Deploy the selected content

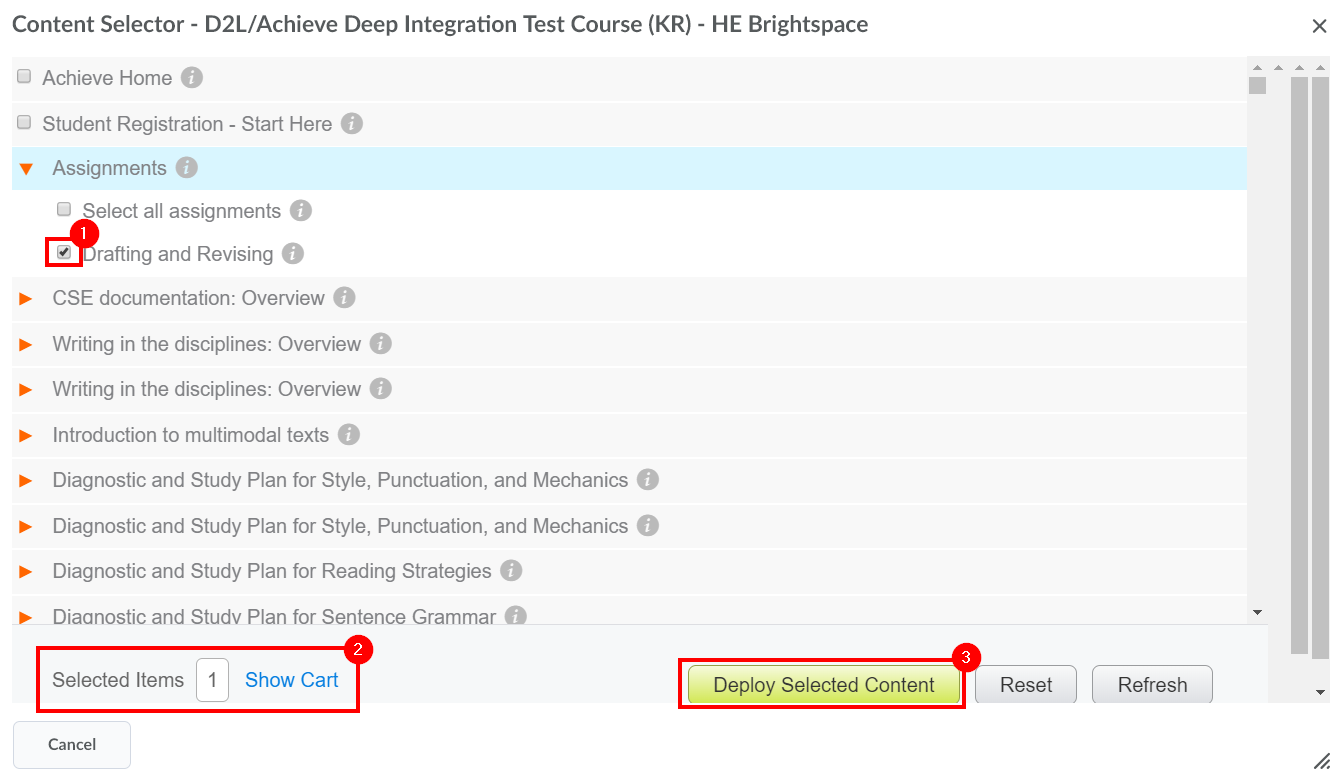pos(822,685)
